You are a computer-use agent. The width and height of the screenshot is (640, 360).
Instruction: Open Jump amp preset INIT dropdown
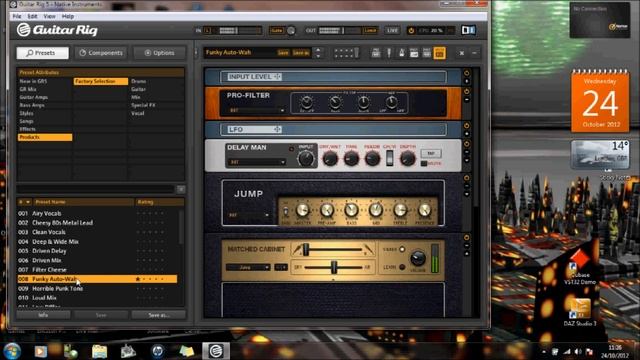tap(249, 215)
